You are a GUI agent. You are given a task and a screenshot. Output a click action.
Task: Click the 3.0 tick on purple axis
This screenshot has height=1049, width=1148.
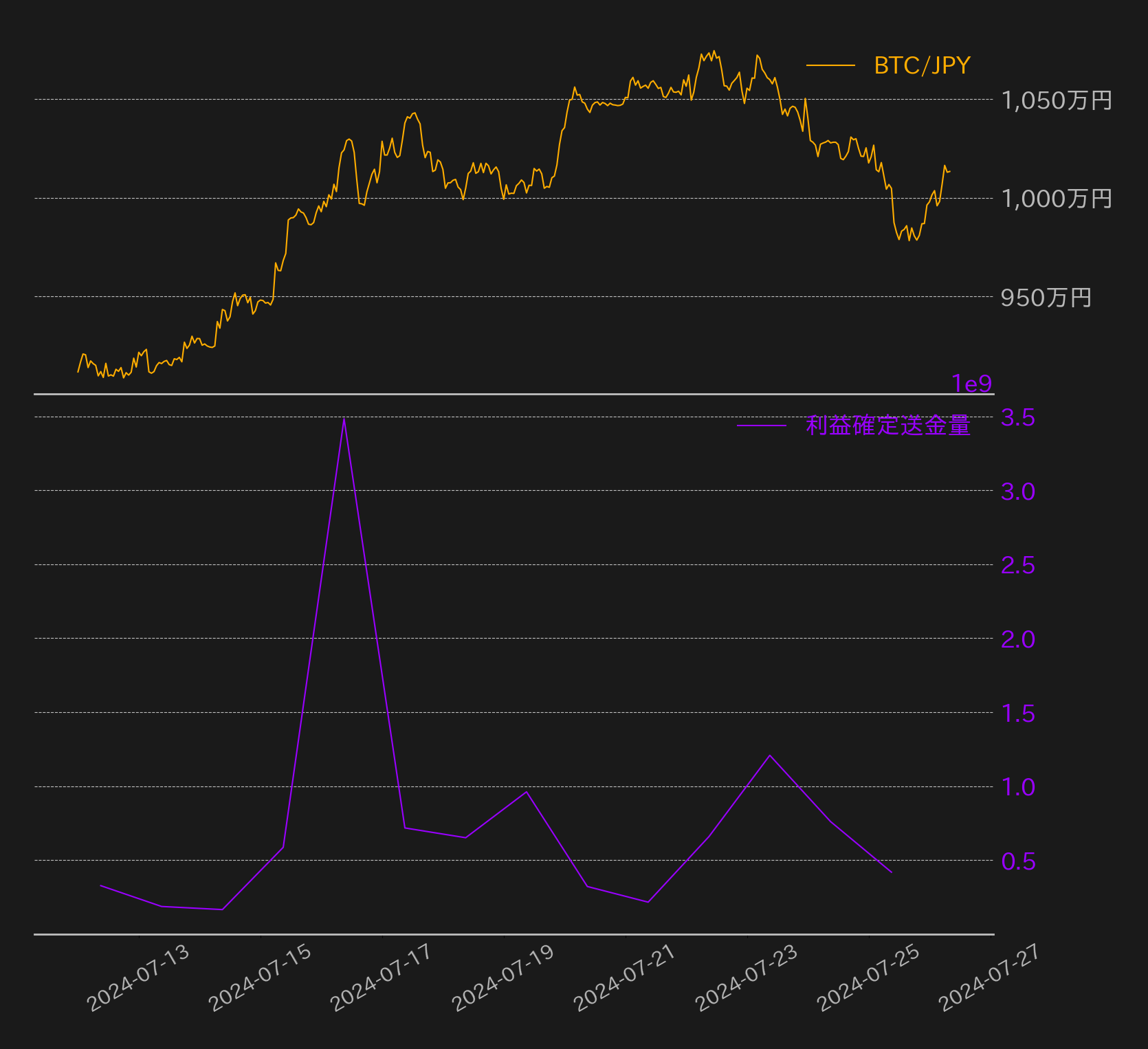1018,492
